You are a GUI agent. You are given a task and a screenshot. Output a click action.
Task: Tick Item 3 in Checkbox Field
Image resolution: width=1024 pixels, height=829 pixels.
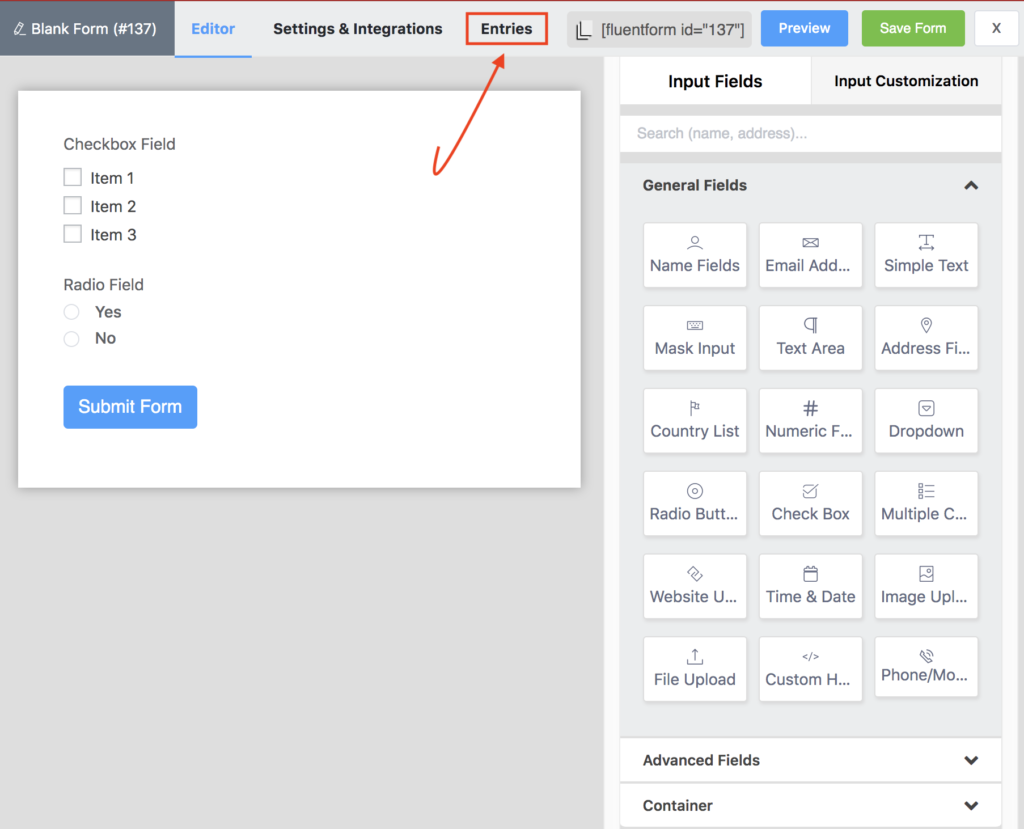coord(72,234)
